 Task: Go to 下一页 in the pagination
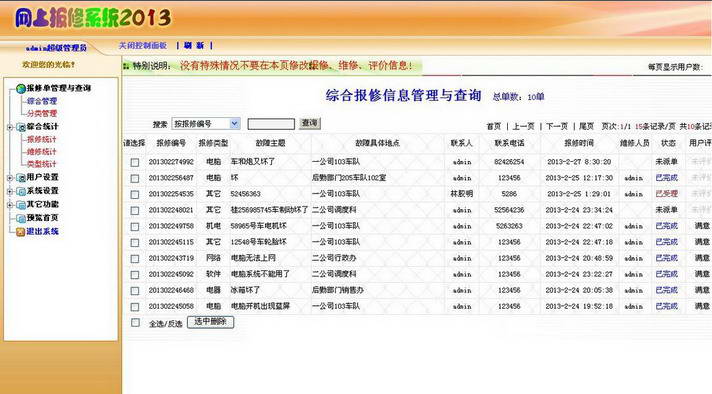(x=557, y=126)
